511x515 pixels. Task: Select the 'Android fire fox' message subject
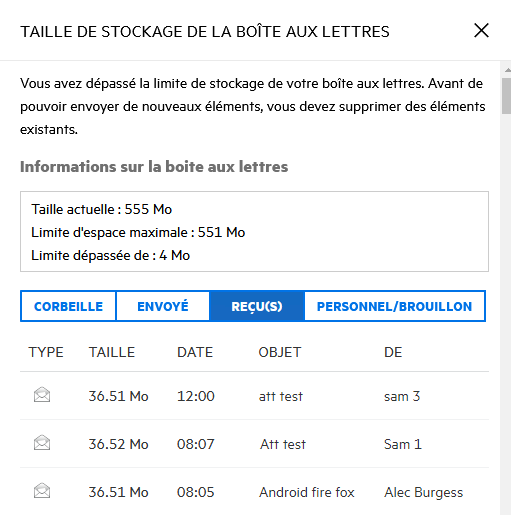pos(307,492)
